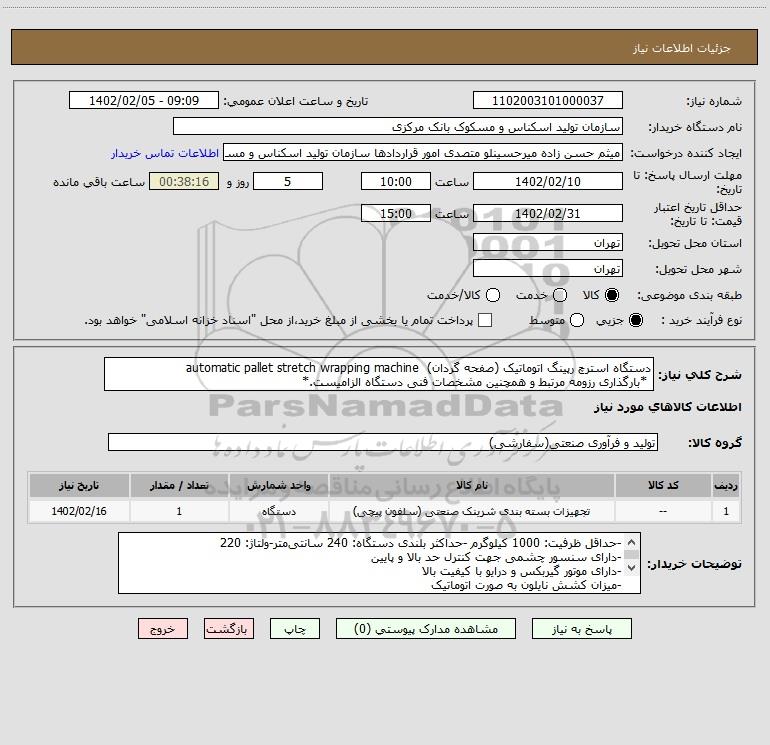The width and height of the screenshot is (770, 745).
Task: Click the بازگشت back button
Action: tap(229, 629)
